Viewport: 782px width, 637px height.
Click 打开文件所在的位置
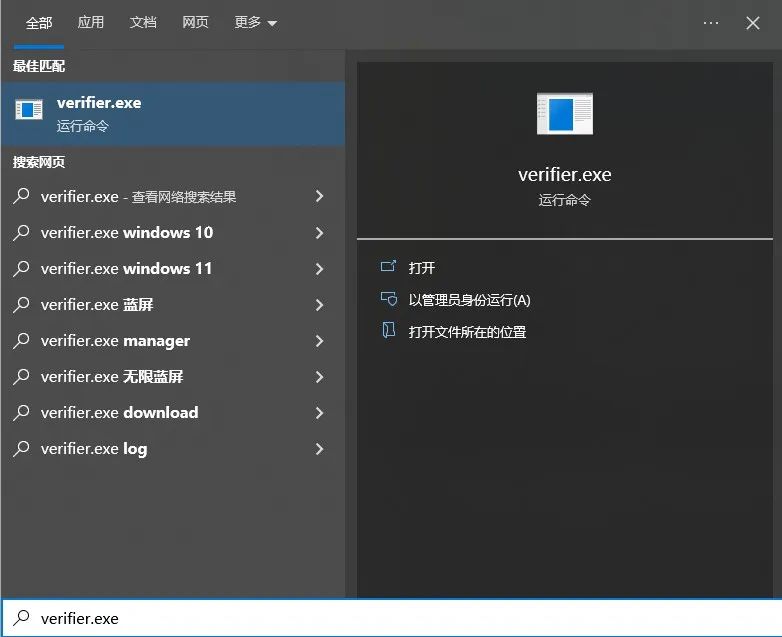467,332
